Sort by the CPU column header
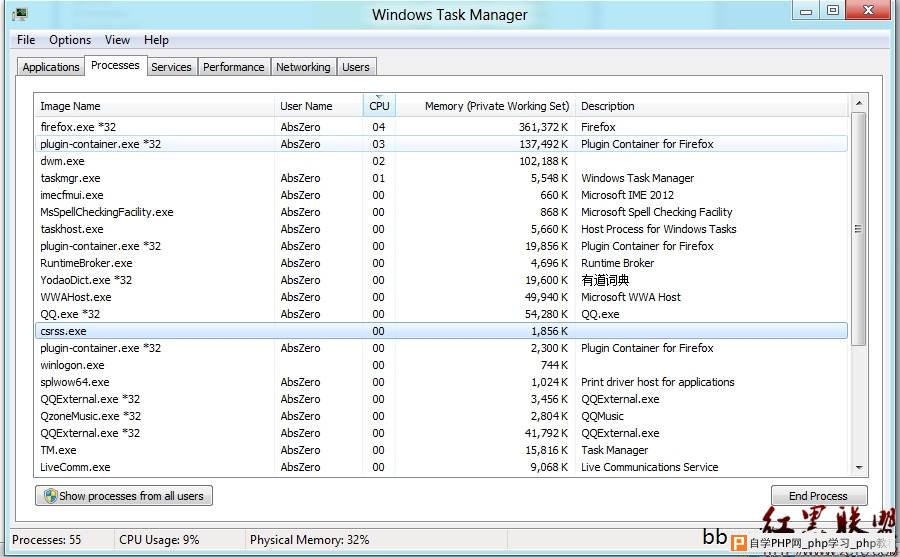 (x=379, y=106)
